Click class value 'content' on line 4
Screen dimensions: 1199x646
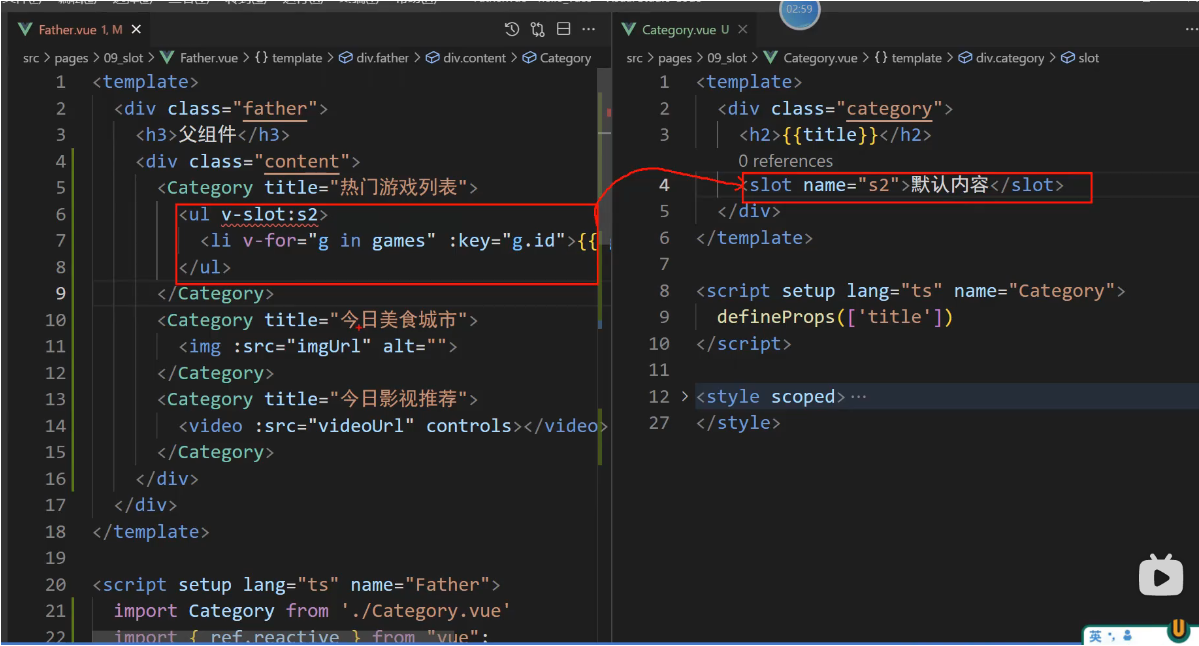pyautogui.click(x=302, y=161)
